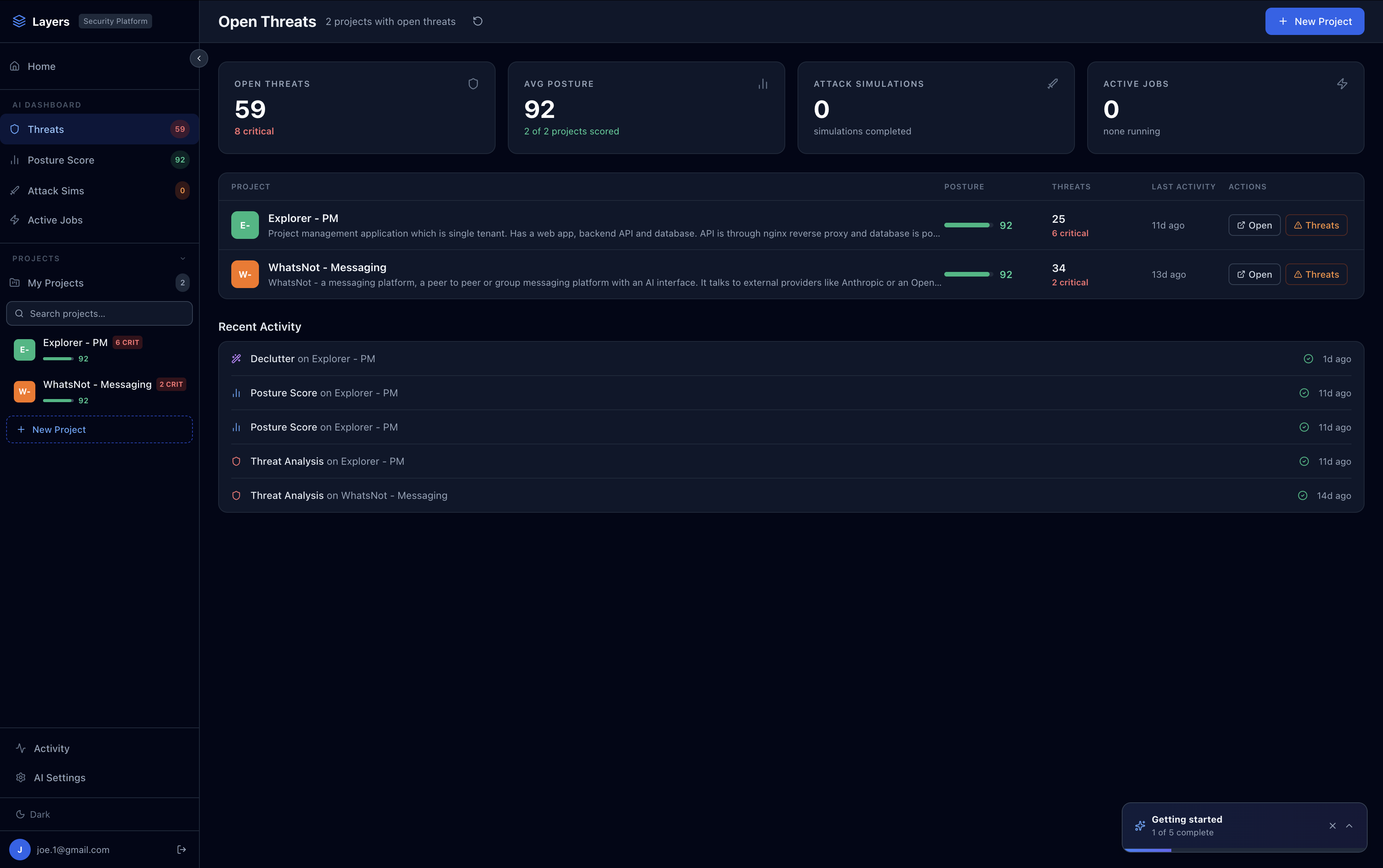This screenshot has height=868, width=1383.
Task: Select Explorer - PM in sidebar project list
Action: click(x=99, y=350)
